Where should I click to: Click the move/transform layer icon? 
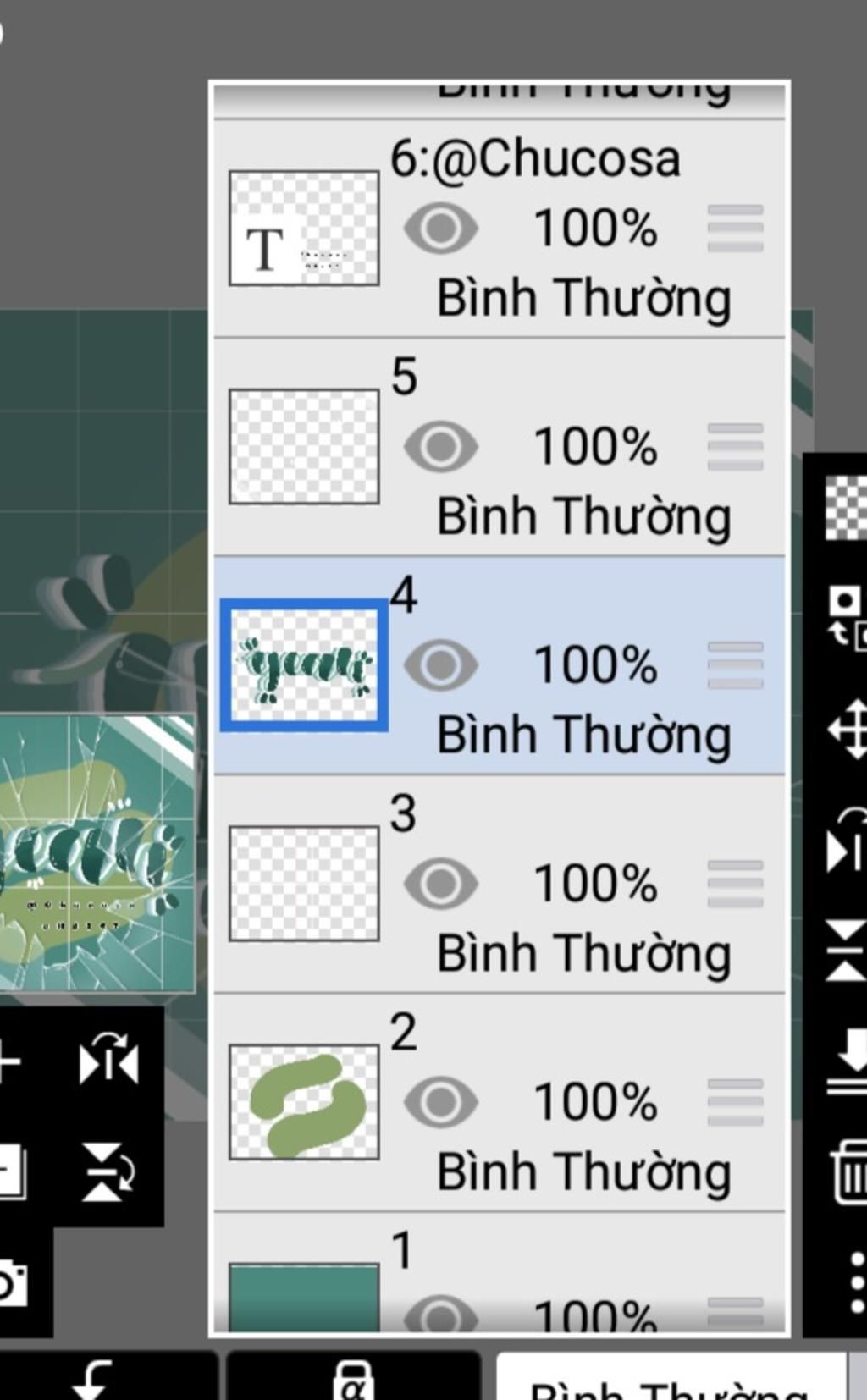[848, 729]
